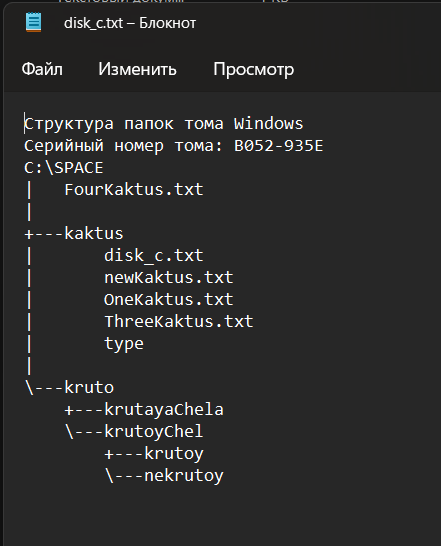The image size is (441, 546).
Task: Click the serial number B052-935E text
Action: [x=278, y=146]
